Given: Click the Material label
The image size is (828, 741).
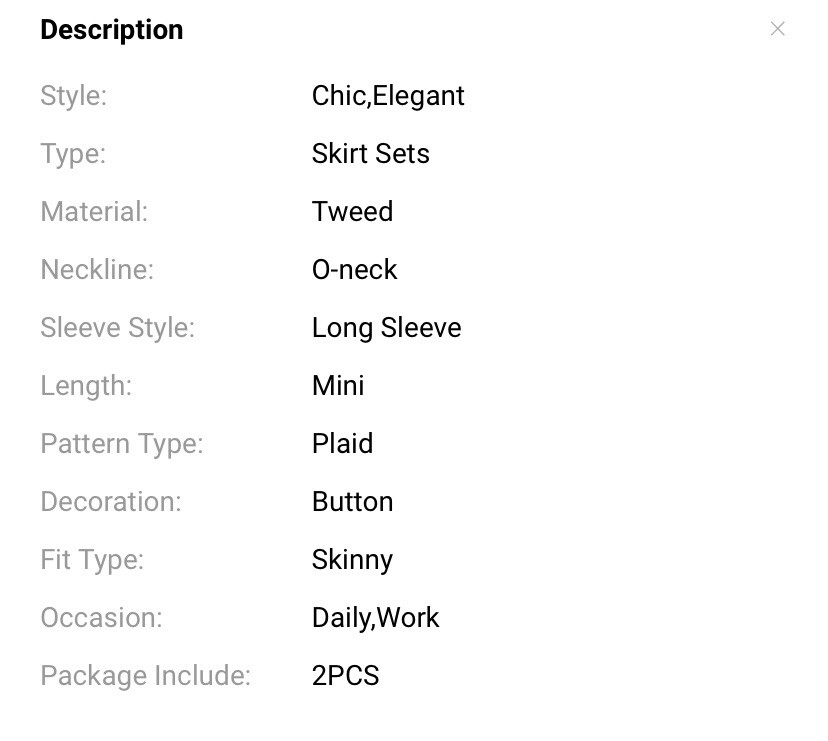Looking at the screenshot, I should coord(95,212).
